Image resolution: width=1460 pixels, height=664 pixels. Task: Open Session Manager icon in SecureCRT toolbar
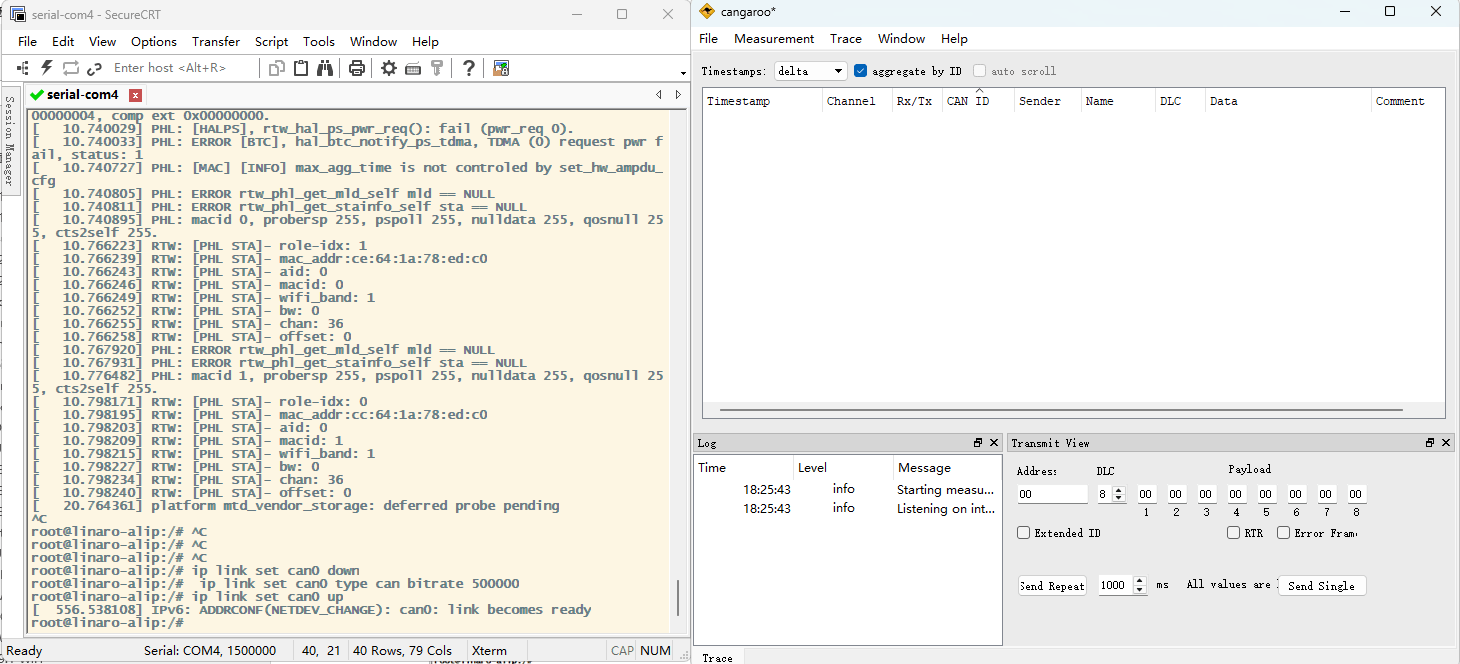(22, 68)
